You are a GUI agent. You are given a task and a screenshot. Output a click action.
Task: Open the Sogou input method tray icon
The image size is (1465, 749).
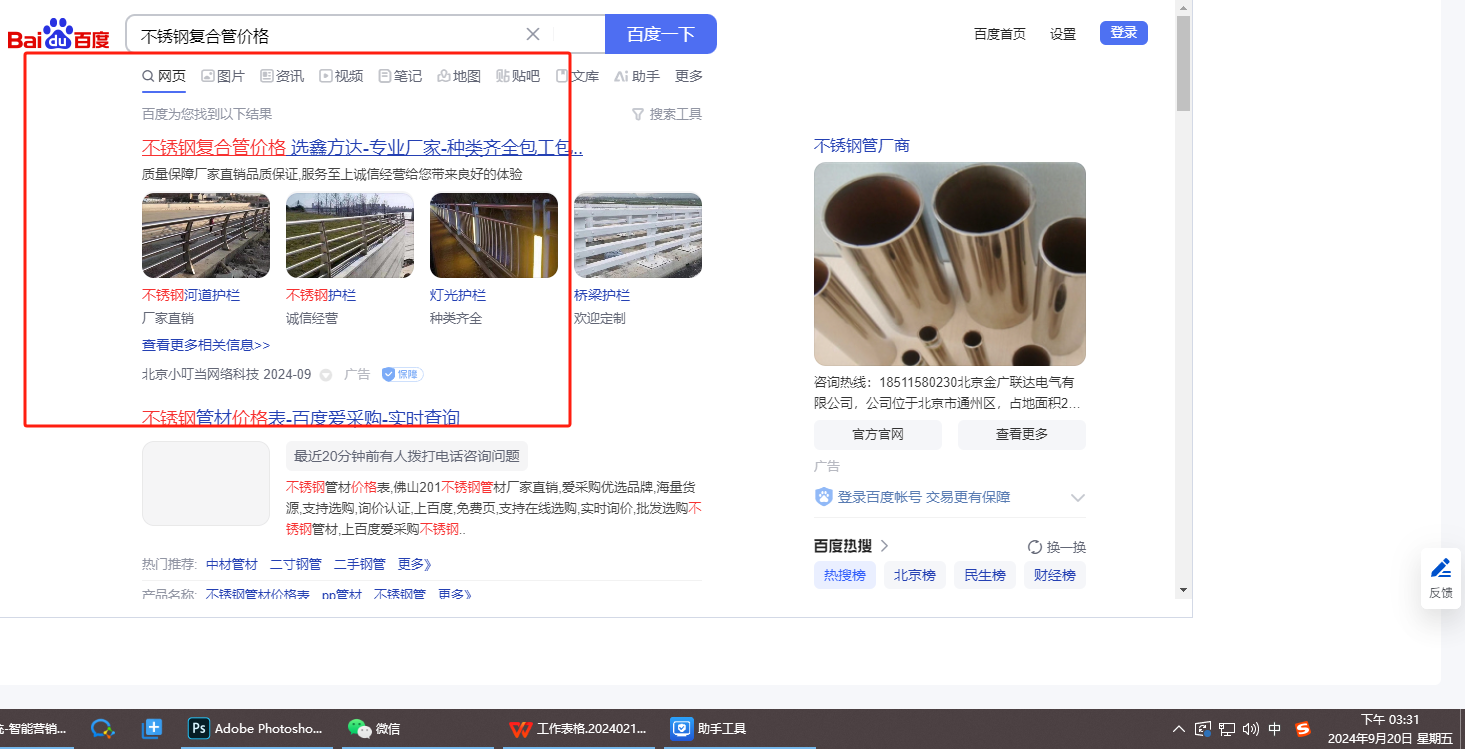tap(1303, 729)
